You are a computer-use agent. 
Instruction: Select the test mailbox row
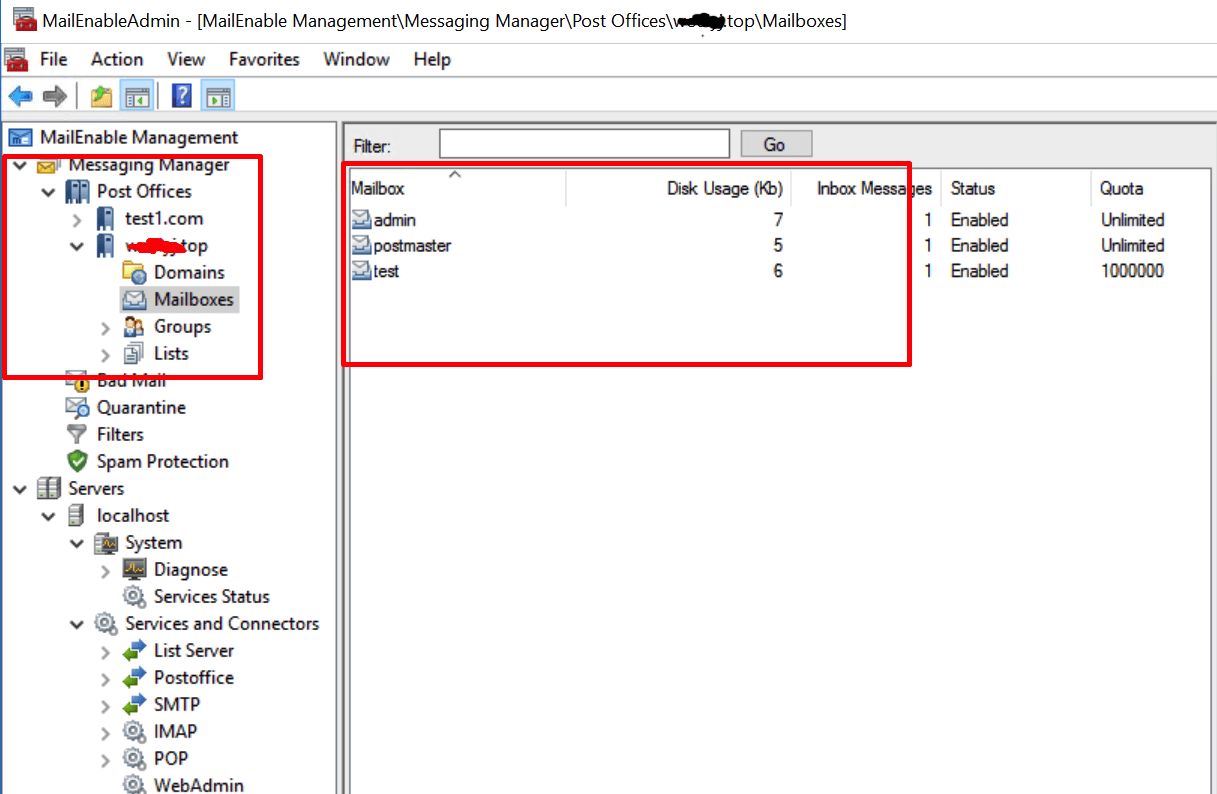(780, 271)
